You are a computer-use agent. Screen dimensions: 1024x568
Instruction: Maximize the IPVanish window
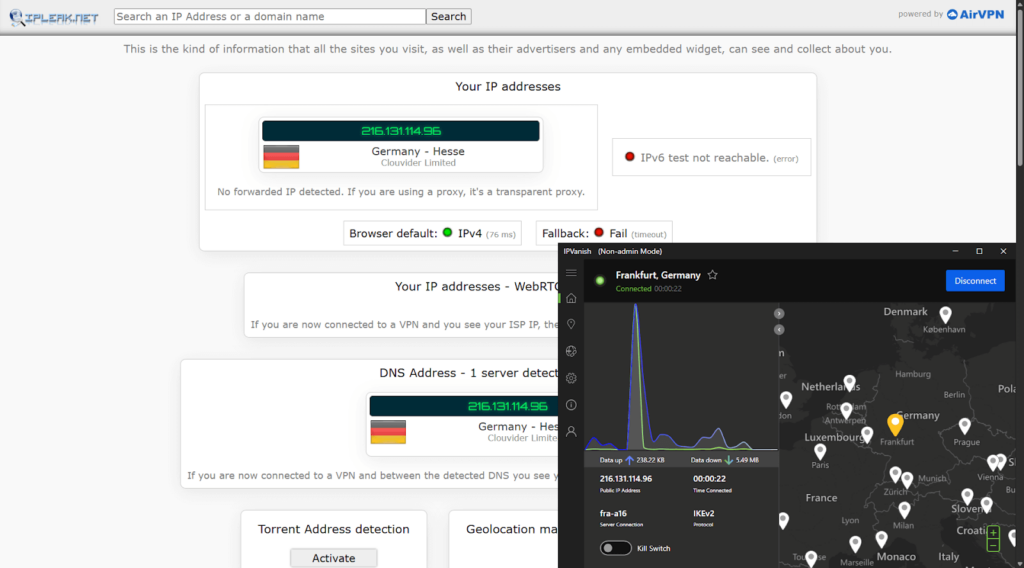point(979,251)
